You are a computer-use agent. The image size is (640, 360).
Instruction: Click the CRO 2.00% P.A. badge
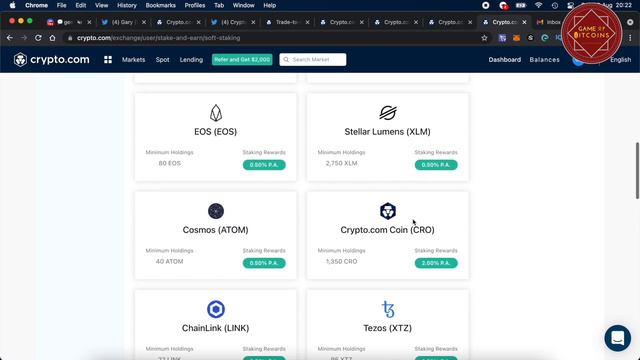click(x=436, y=263)
